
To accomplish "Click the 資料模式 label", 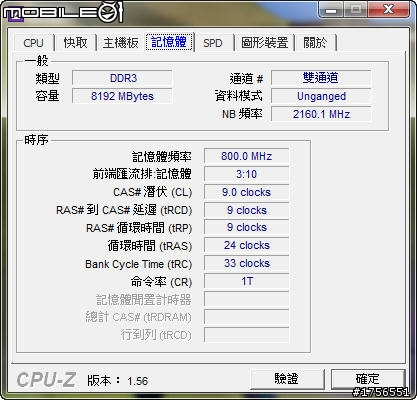I will pos(239,96).
